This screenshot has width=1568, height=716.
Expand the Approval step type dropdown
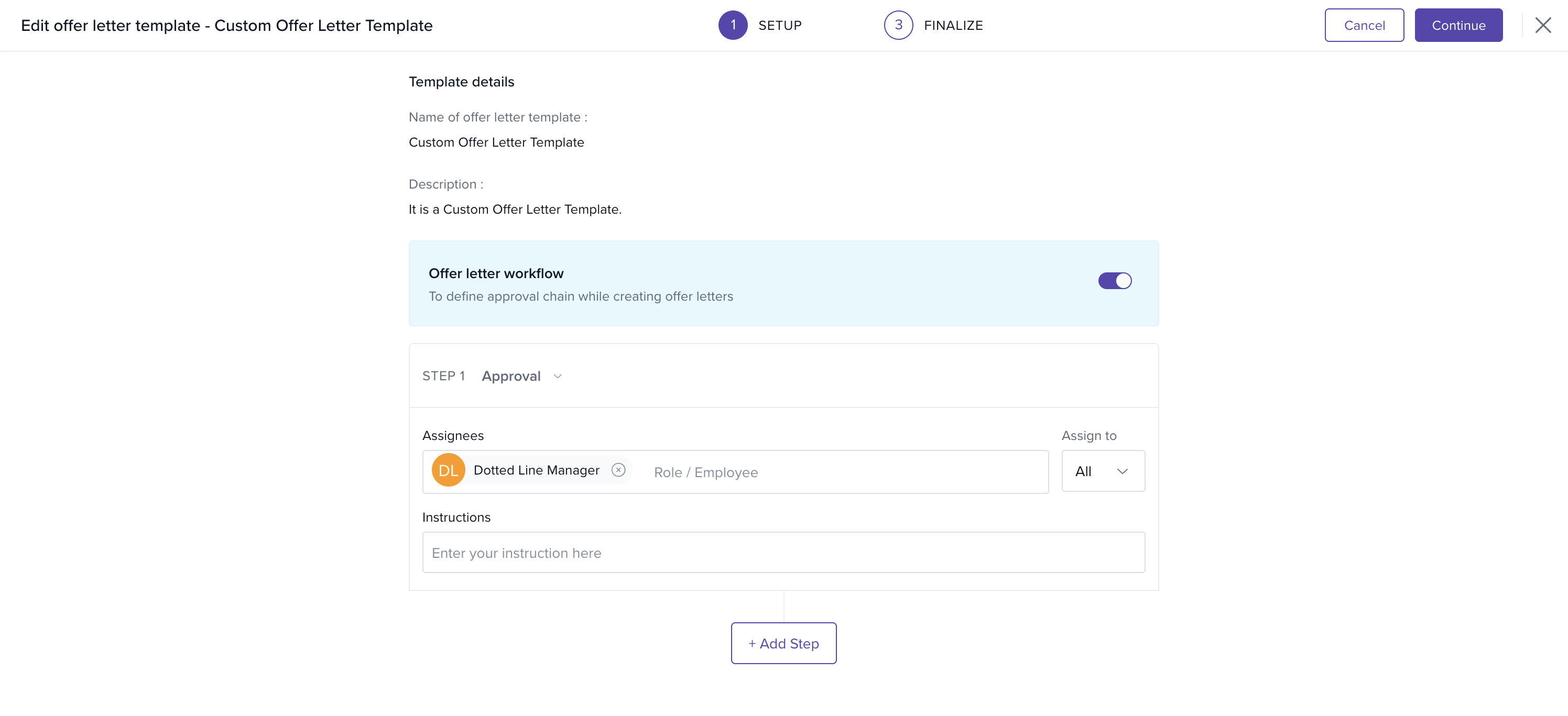pos(511,376)
